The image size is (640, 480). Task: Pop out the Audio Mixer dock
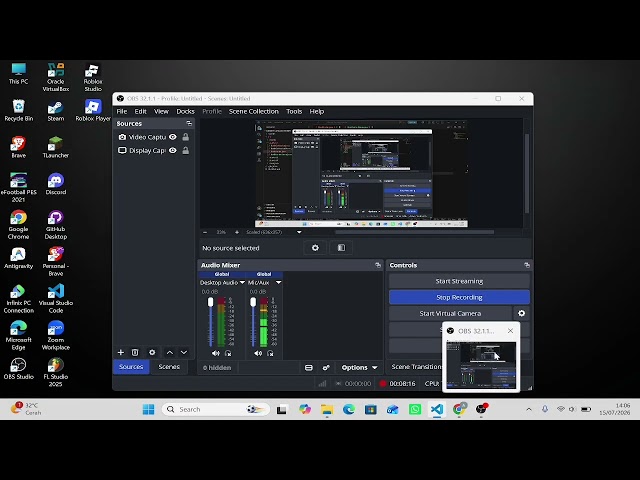tap(378, 265)
